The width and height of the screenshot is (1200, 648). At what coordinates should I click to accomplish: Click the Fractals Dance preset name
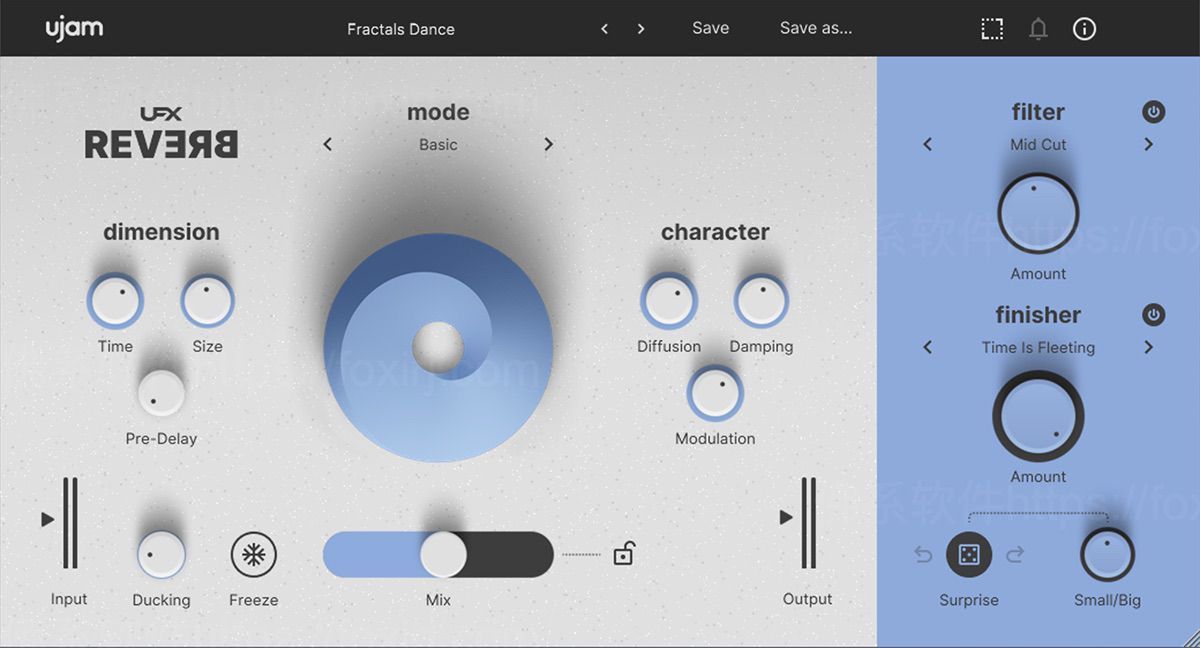click(x=400, y=29)
